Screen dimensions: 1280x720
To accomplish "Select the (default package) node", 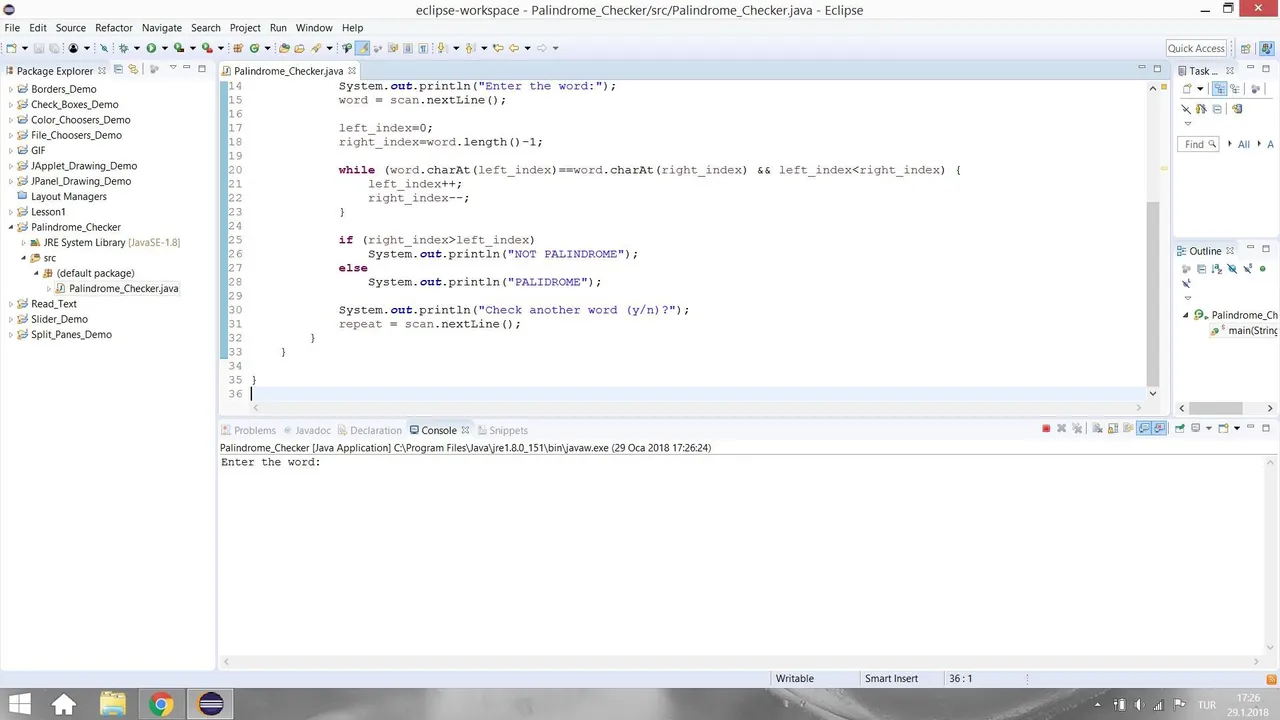I will (x=95, y=273).
